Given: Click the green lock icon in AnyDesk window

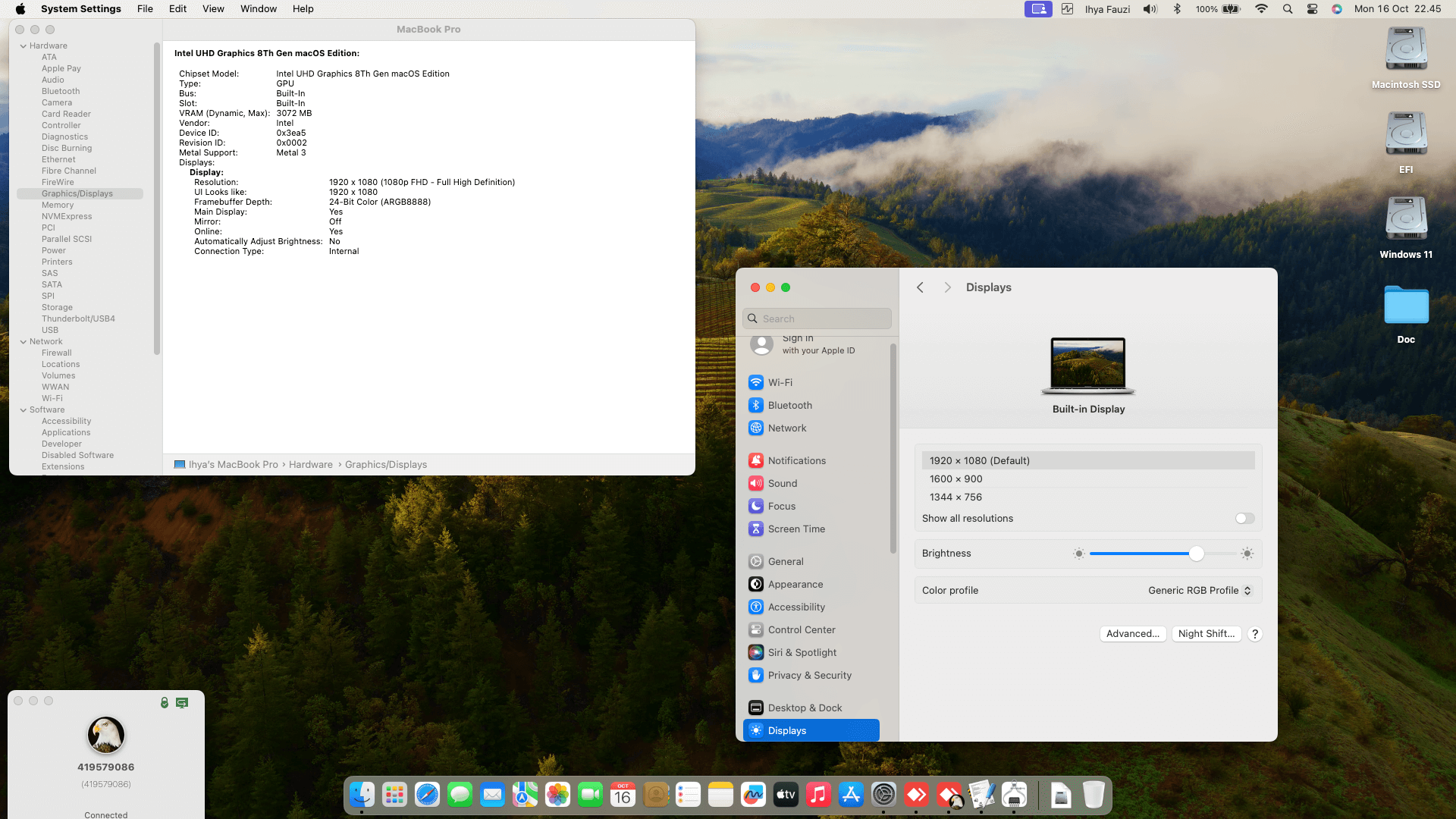Looking at the screenshot, I should click(165, 703).
